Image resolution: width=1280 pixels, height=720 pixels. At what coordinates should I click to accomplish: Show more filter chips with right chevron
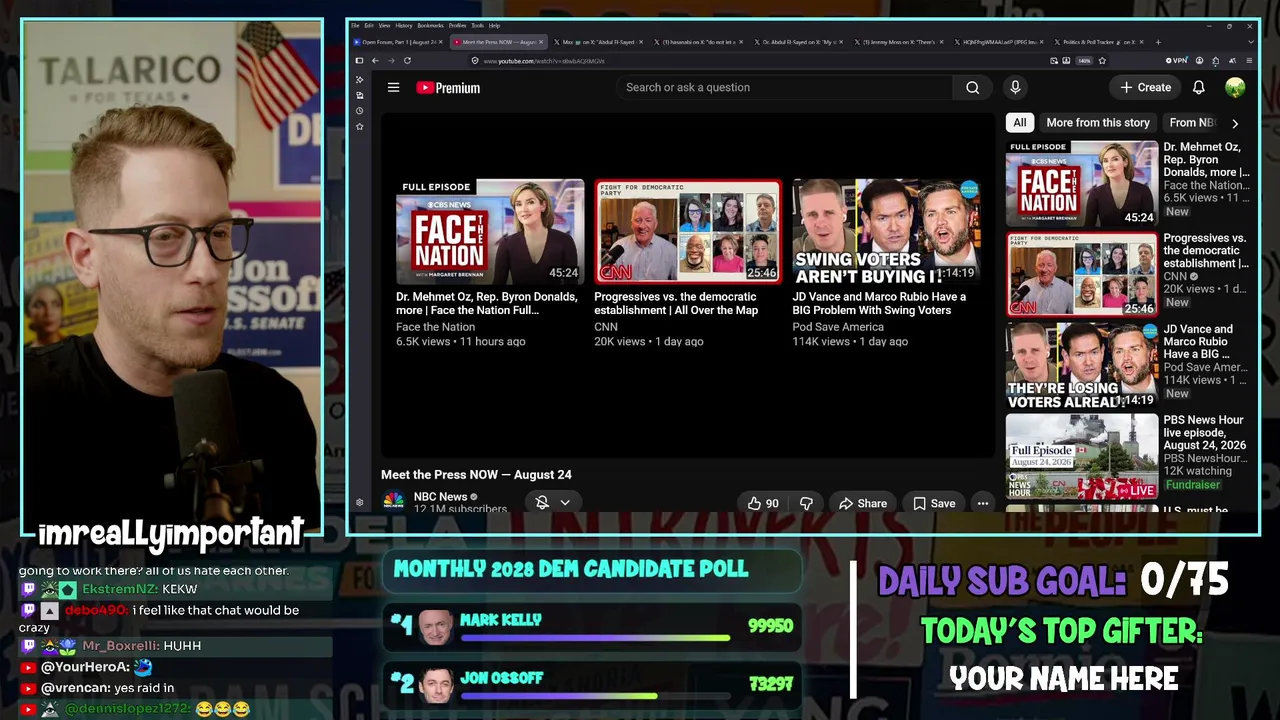coord(1235,123)
